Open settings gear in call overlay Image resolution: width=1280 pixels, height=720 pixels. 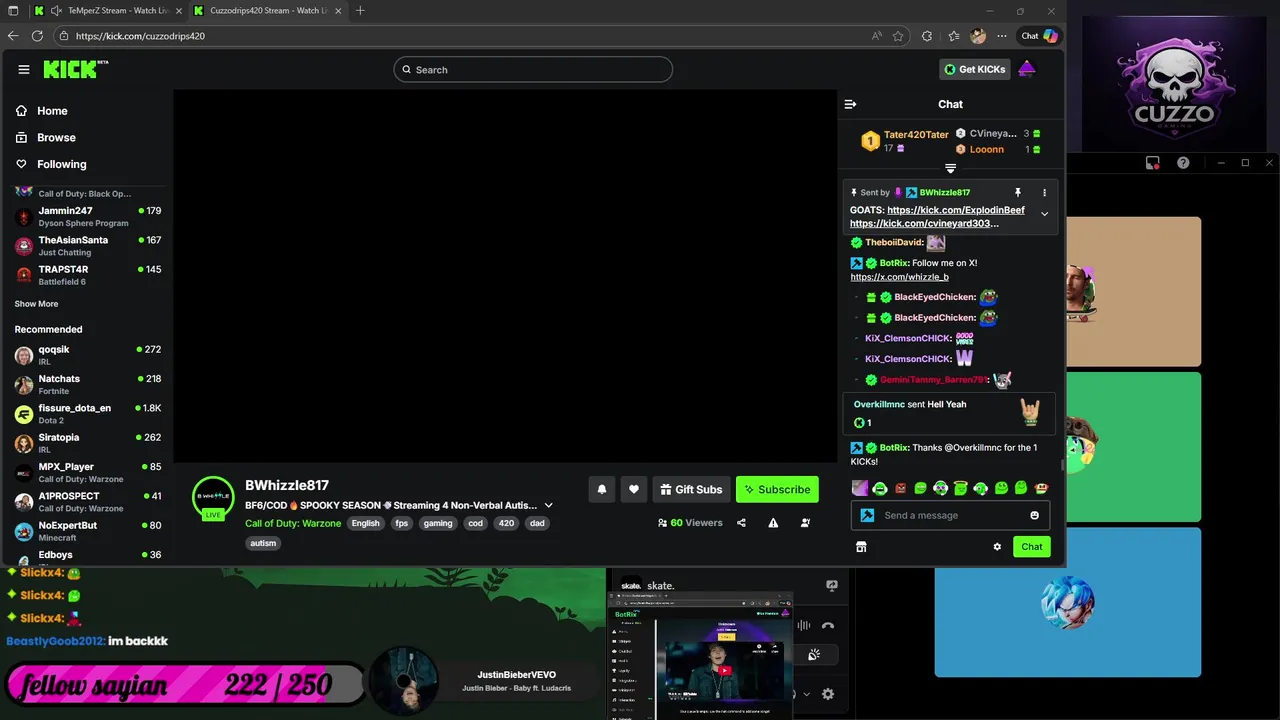828,694
